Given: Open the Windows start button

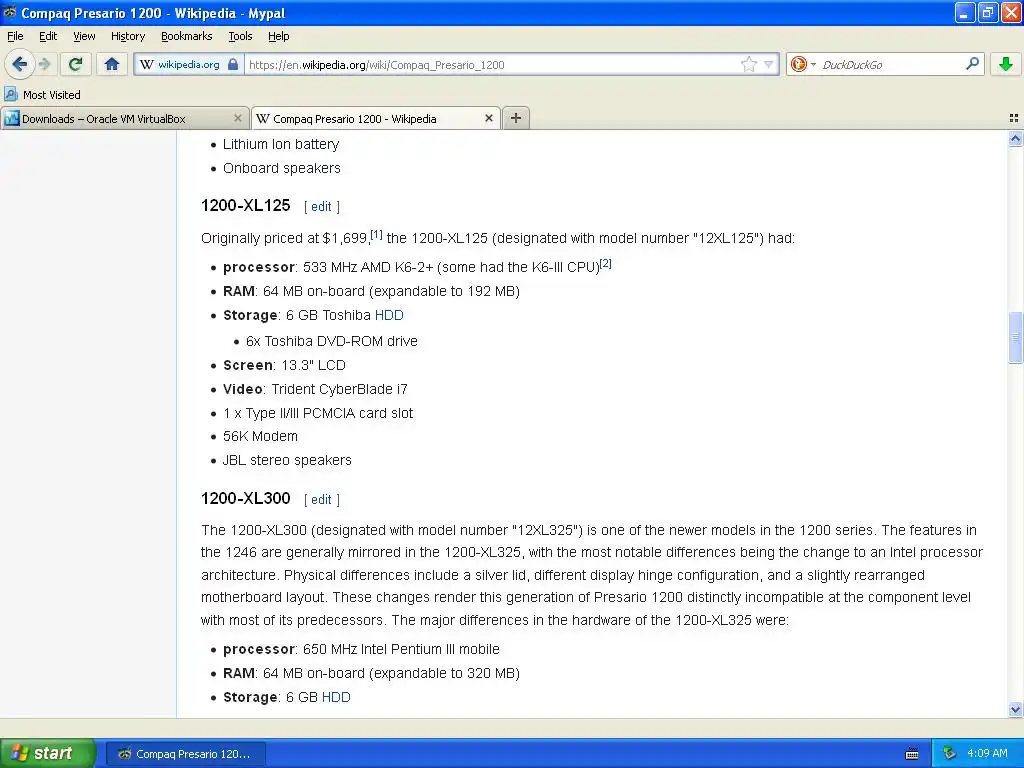Looking at the screenshot, I should [48, 753].
